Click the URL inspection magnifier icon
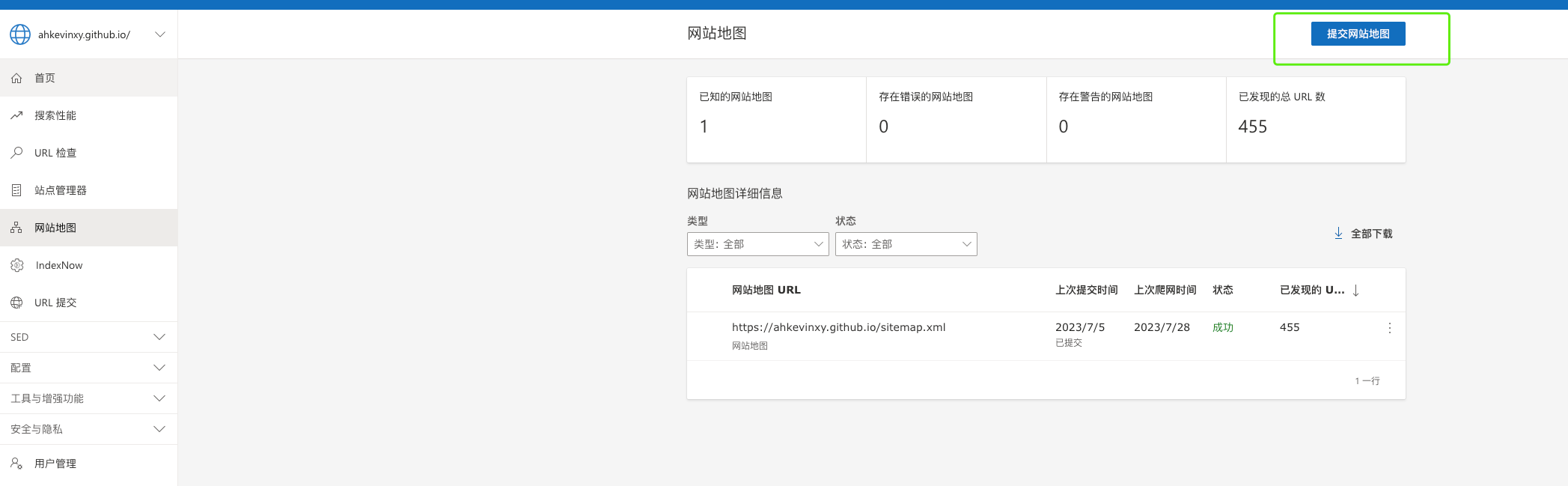Image resolution: width=1568 pixels, height=486 pixels. point(16,153)
